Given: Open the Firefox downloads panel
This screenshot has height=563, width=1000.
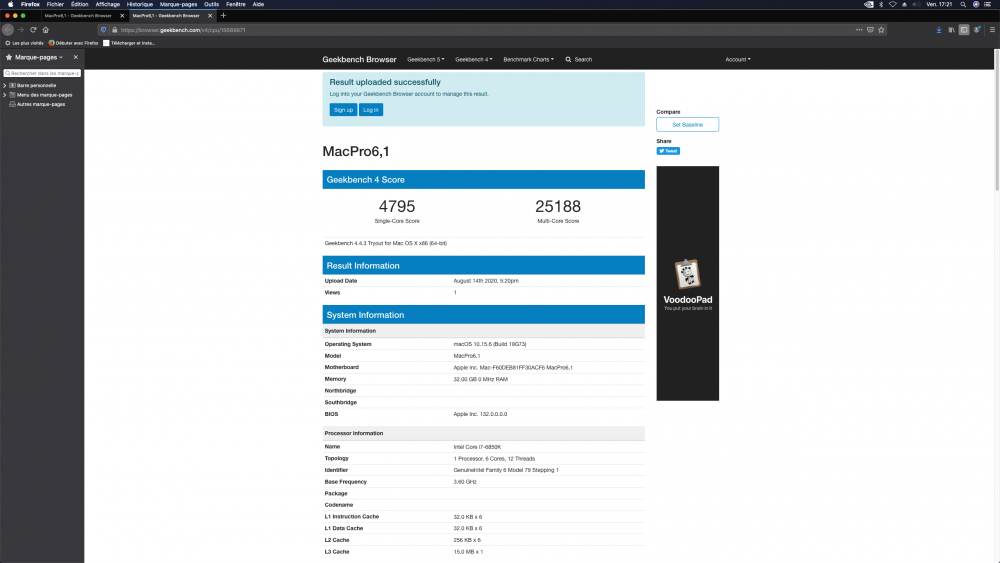Looking at the screenshot, I should (939, 30).
